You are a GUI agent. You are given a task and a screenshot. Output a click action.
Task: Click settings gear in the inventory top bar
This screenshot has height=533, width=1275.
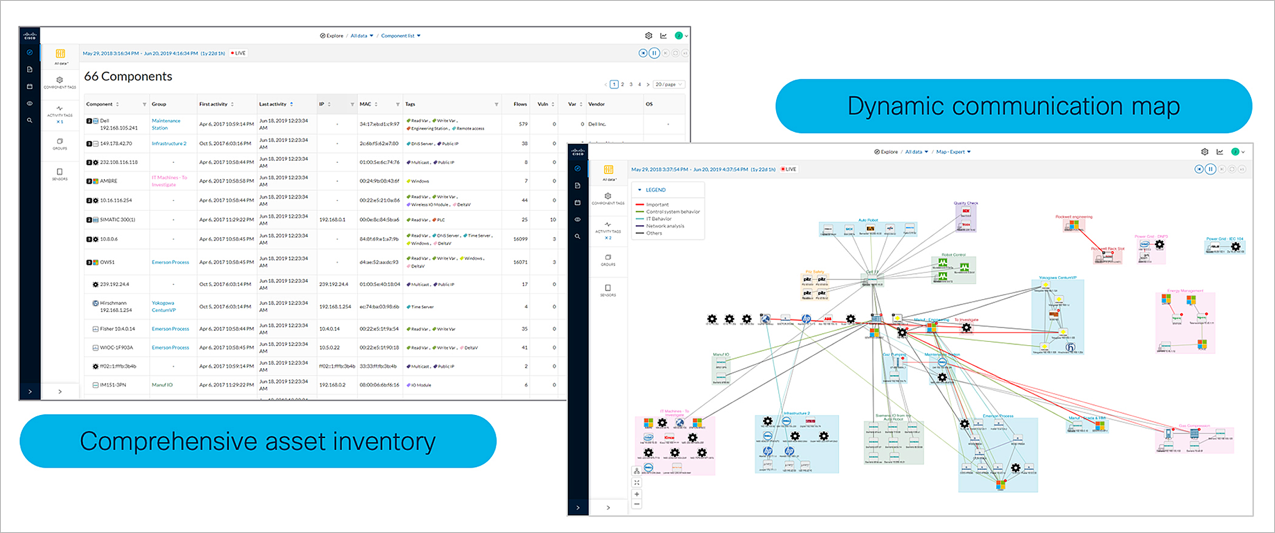pos(648,35)
